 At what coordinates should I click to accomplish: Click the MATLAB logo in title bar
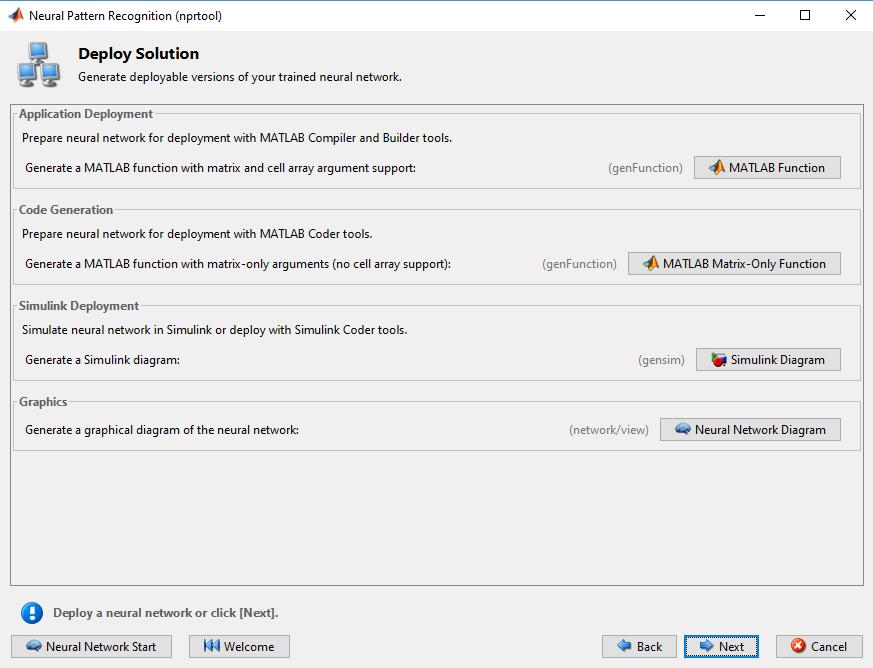(x=16, y=15)
